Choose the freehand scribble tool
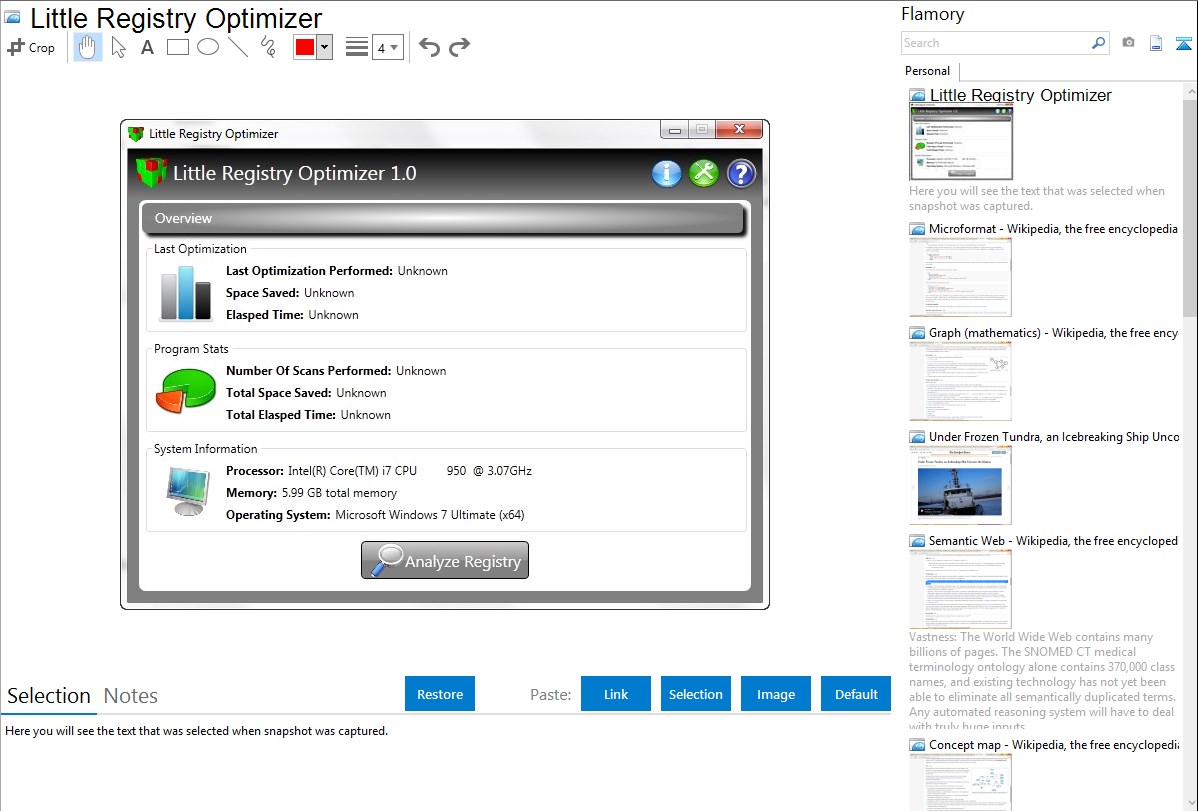Viewport: 1198px width, 811px height. 268,47
